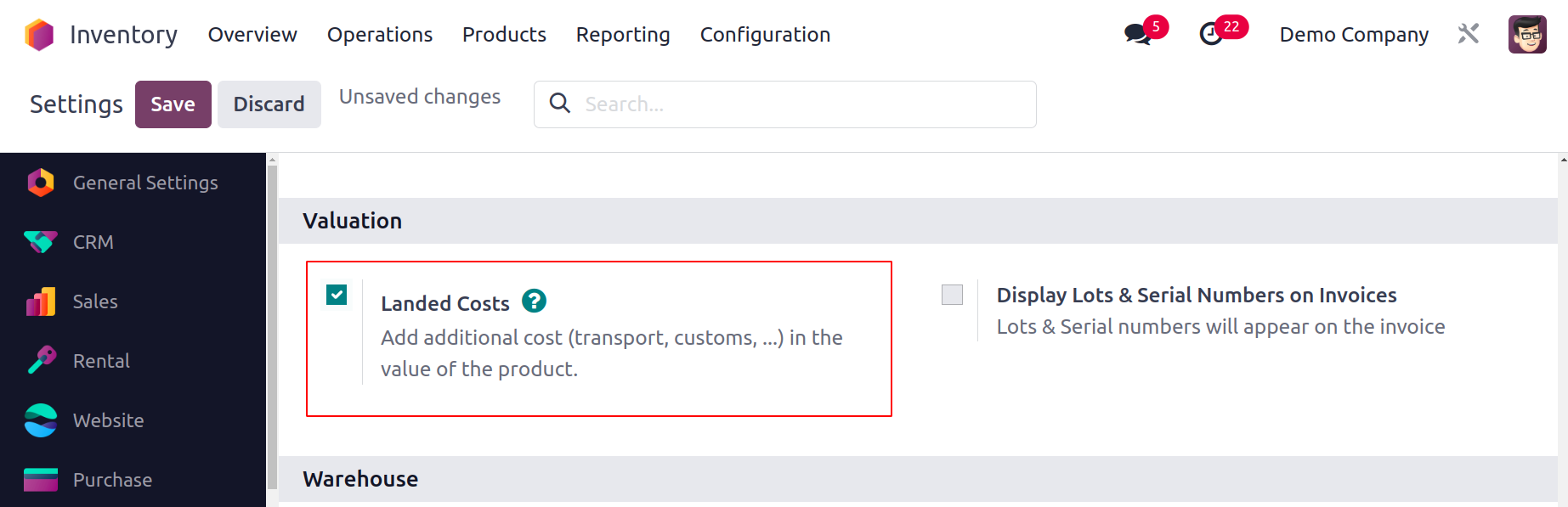
Task: Open the activities clock icon
Action: coord(1211,34)
